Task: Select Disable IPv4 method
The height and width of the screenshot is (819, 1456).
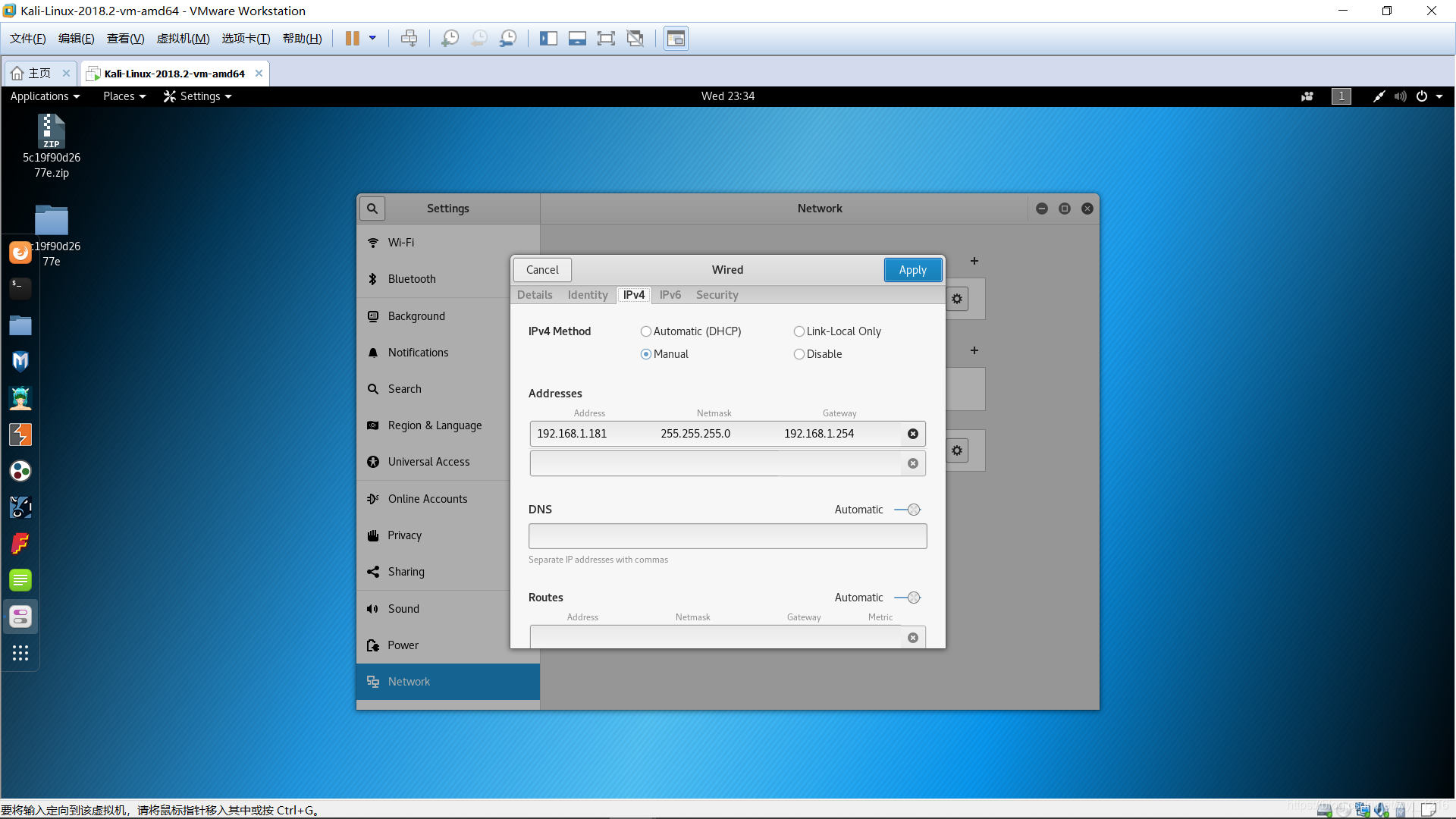Action: click(x=817, y=354)
